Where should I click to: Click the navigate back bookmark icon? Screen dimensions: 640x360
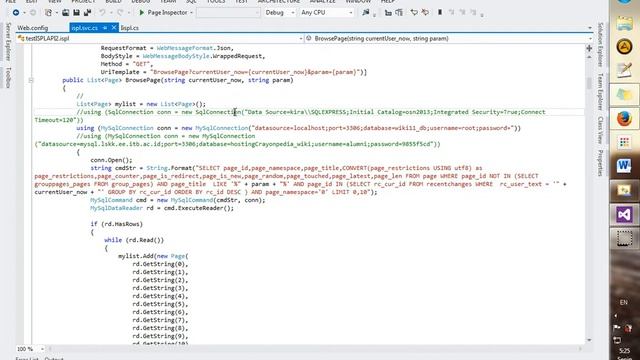[x=414, y=13]
